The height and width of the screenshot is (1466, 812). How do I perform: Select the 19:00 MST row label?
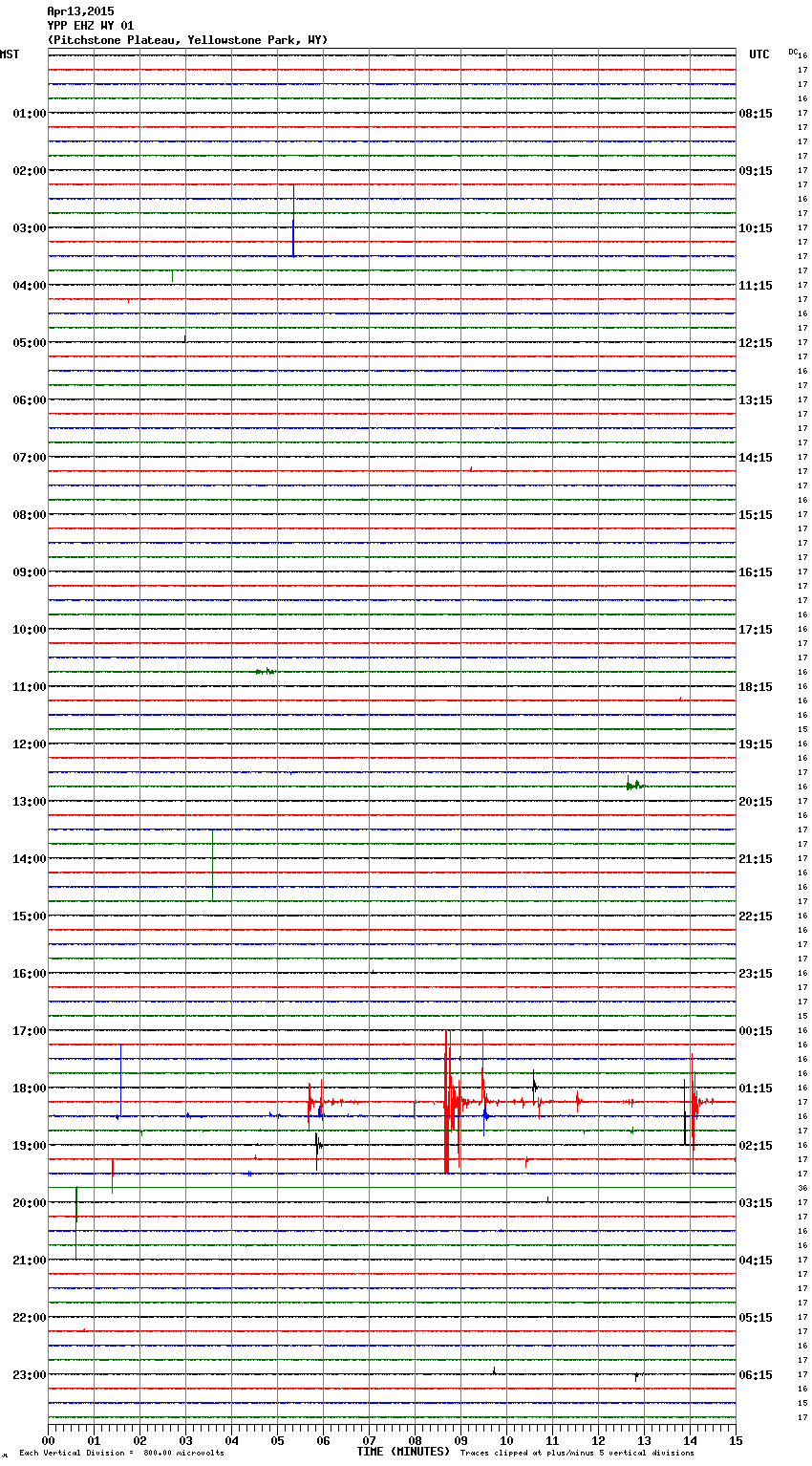(30, 1146)
